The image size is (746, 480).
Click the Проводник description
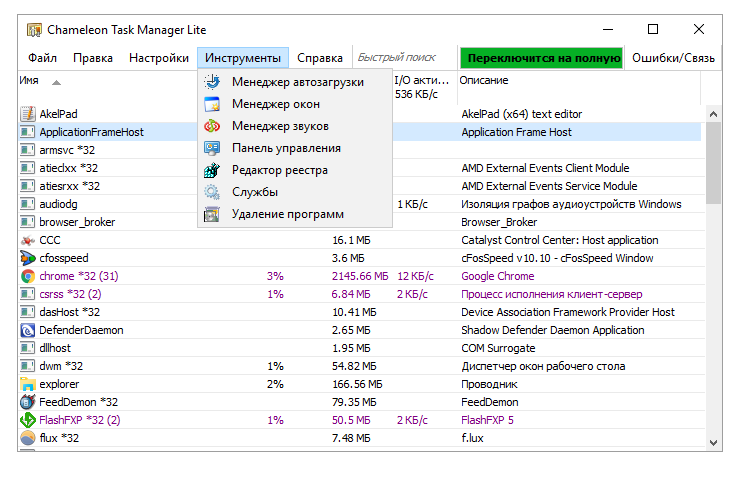(489, 384)
